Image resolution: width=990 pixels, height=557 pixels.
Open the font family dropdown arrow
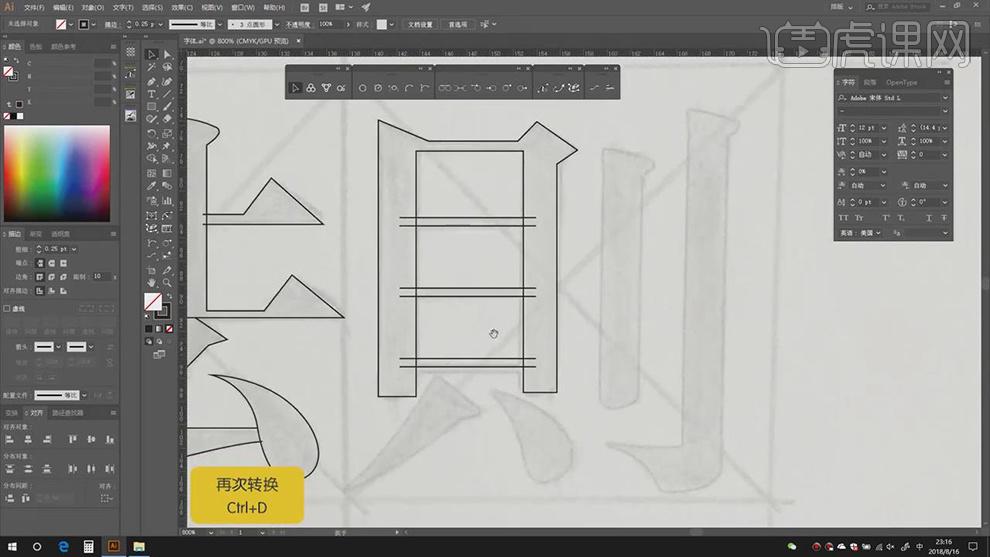coord(945,98)
